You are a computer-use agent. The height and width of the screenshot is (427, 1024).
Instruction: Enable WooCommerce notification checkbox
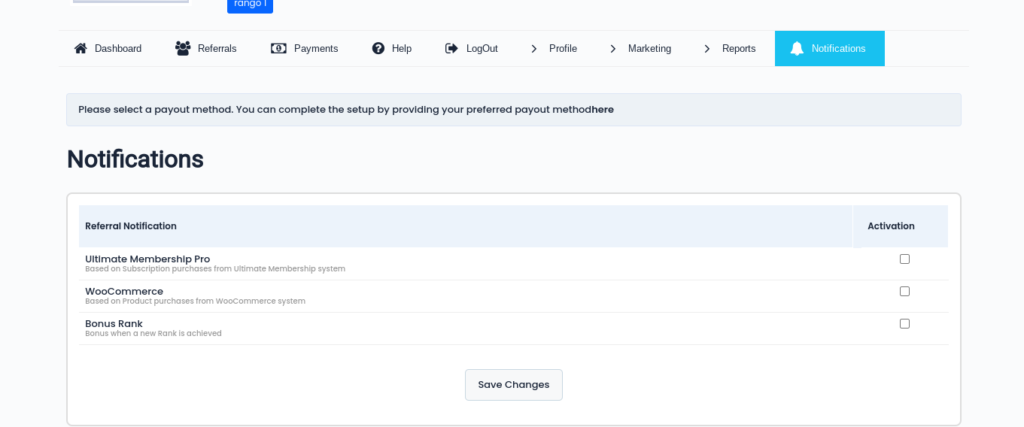click(904, 291)
